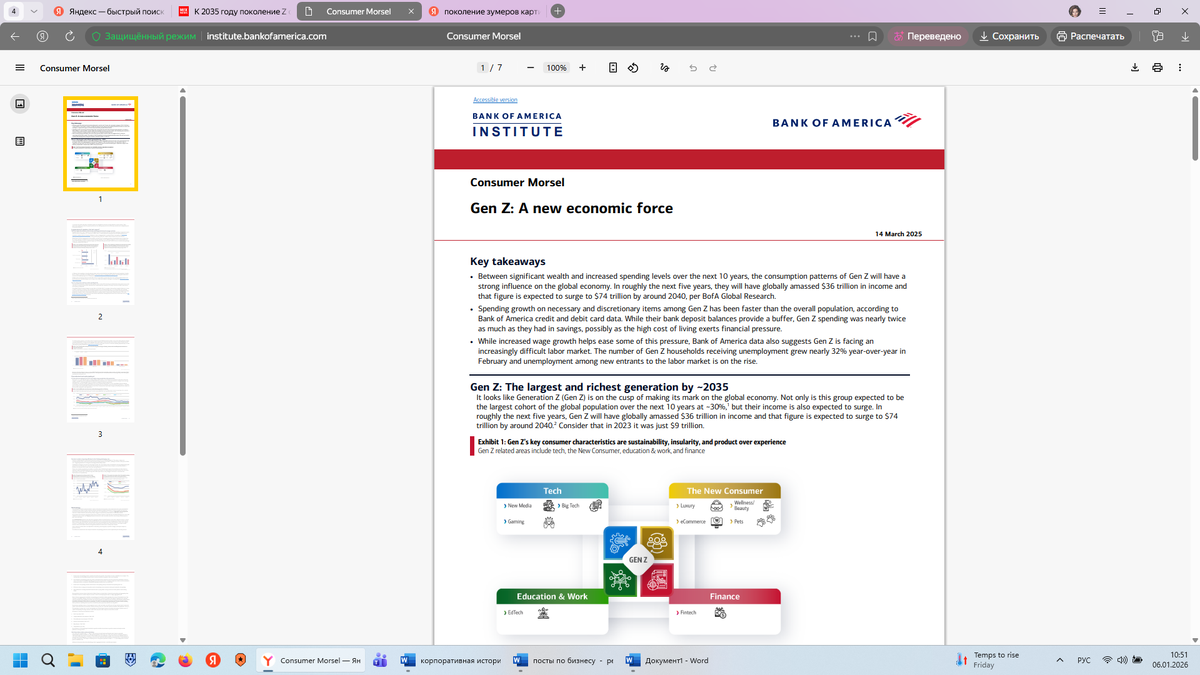
Task: Select page 1 thumbnail
Action: click(100, 143)
